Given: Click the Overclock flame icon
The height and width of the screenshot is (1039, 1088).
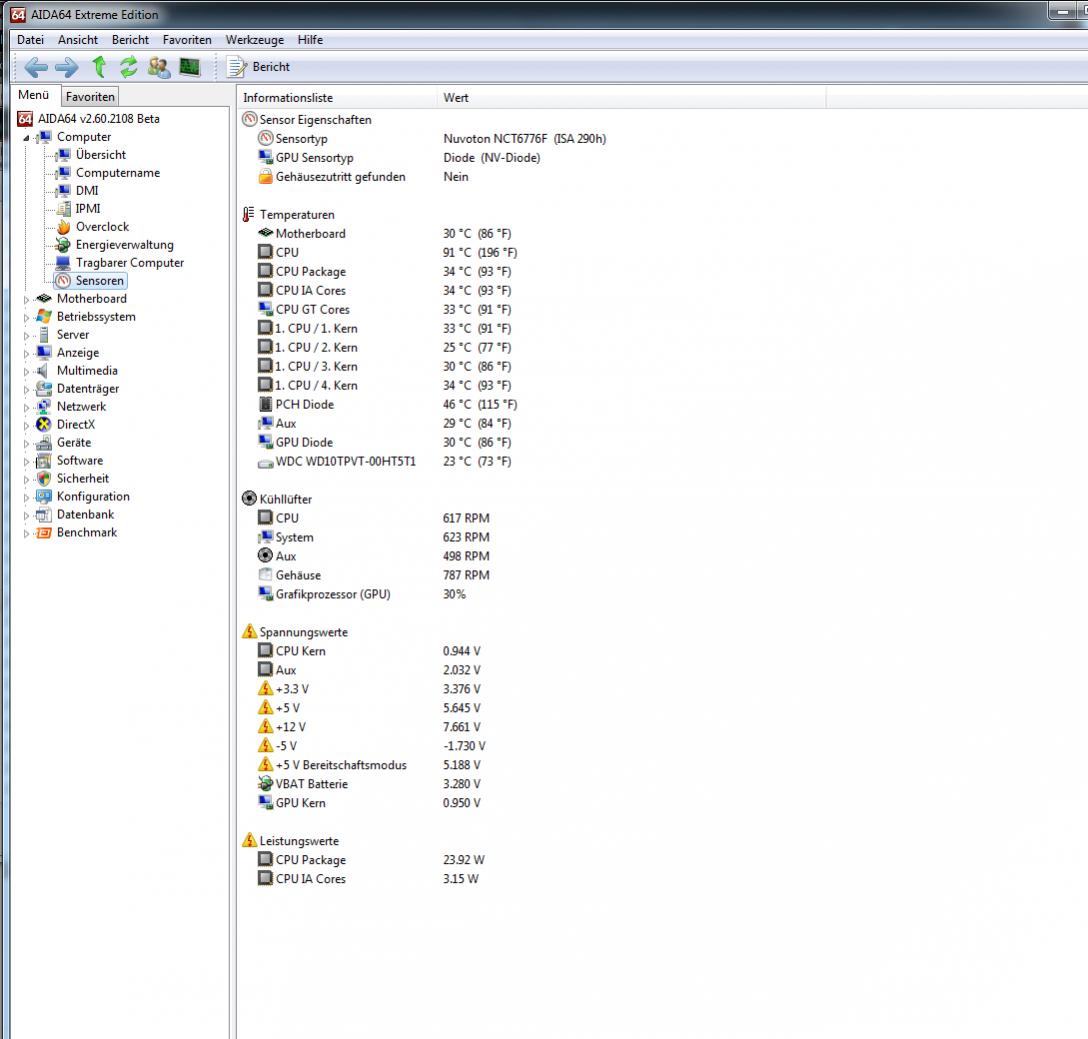Looking at the screenshot, I should point(63,227).
